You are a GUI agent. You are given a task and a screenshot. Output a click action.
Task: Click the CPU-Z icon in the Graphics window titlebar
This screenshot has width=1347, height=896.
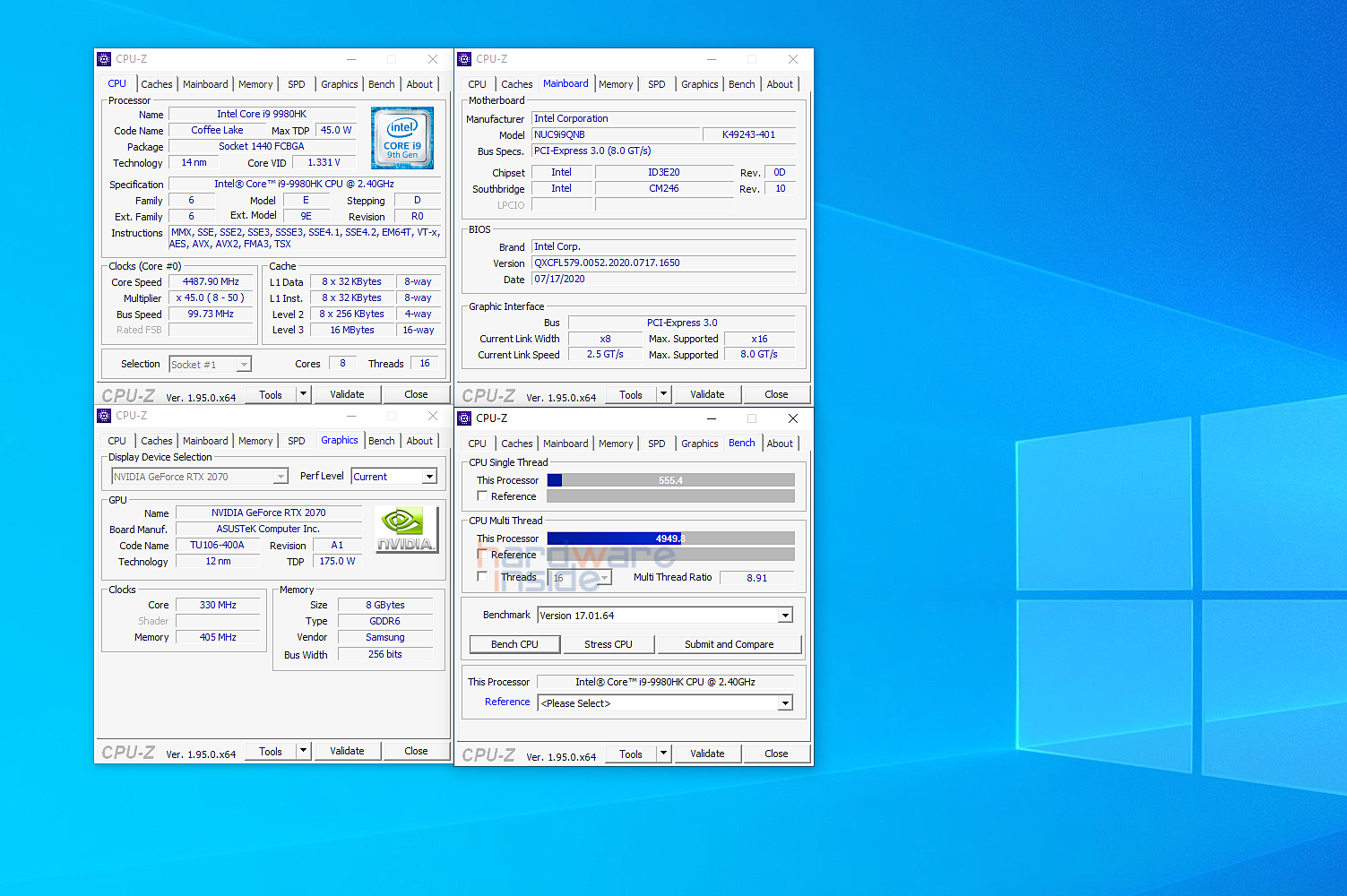point(104,415)
